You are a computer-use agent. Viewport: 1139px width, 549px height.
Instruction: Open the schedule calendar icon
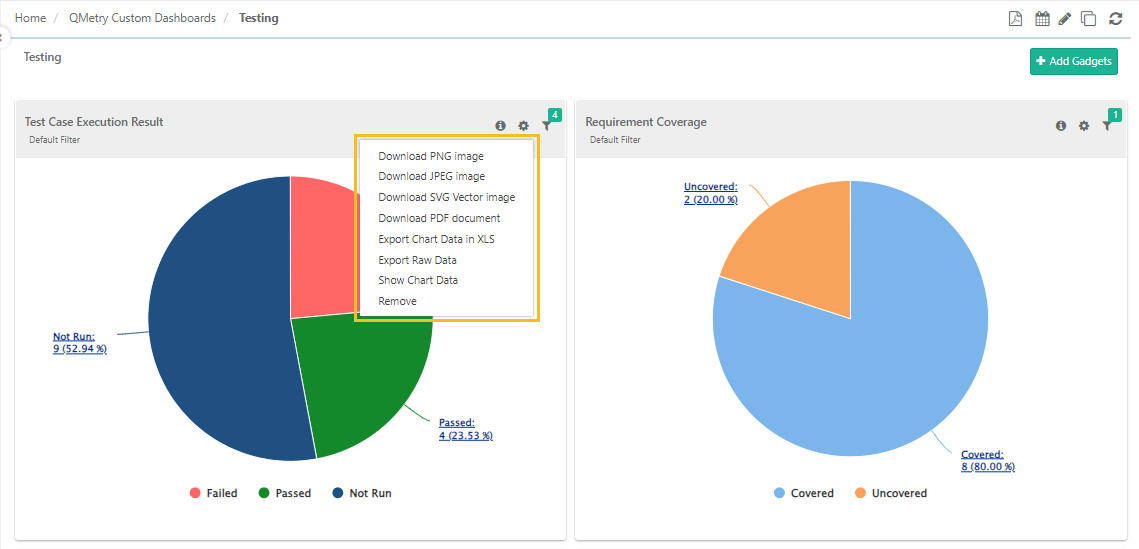(1042, 19)
